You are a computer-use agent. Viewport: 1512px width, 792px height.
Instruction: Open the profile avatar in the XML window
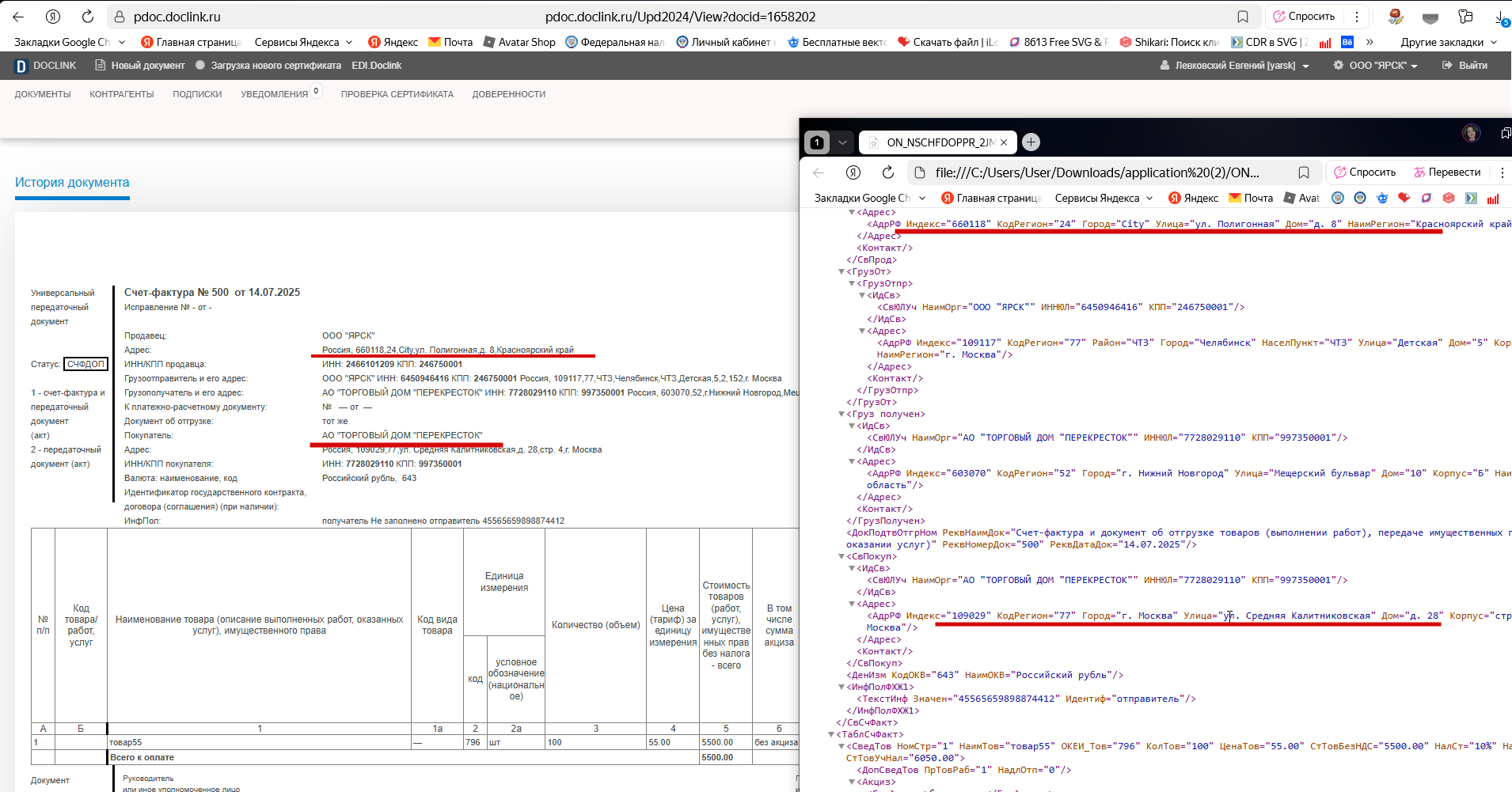(x=1471, y=133)
